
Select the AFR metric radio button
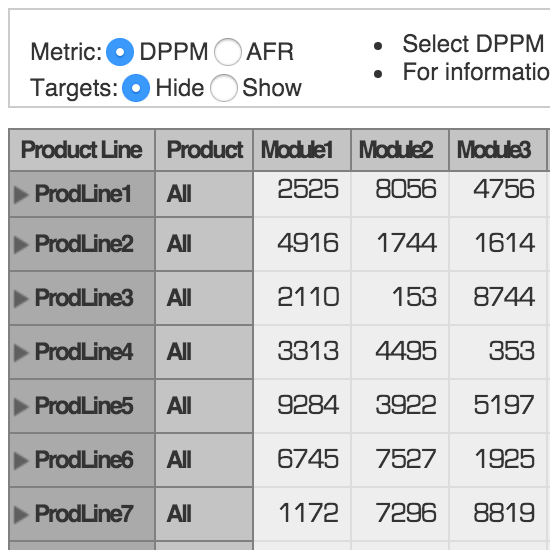228,52
